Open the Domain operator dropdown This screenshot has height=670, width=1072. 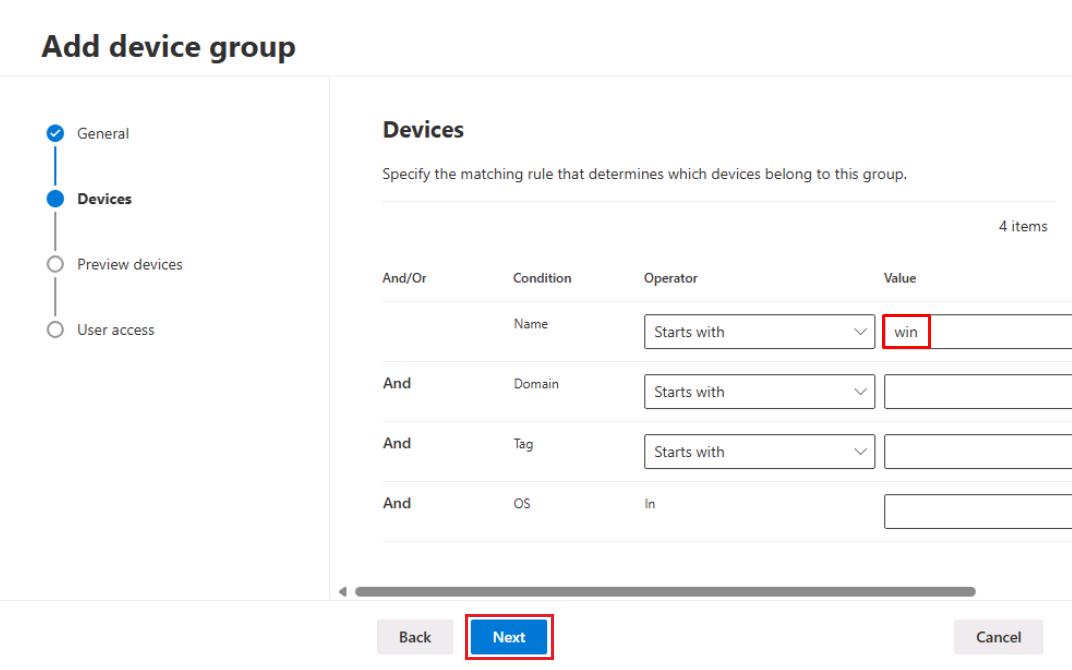(x=759, y=392)
